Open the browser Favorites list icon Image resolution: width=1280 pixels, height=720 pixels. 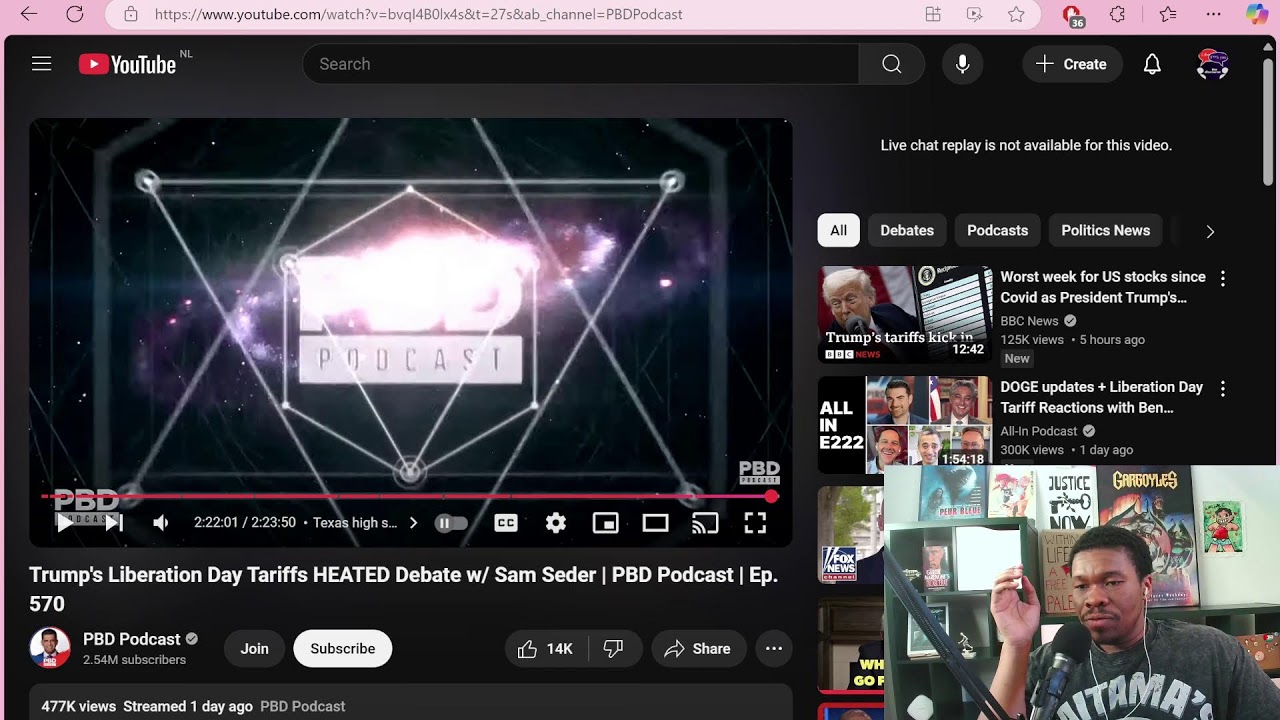[x=1167, y=14]
